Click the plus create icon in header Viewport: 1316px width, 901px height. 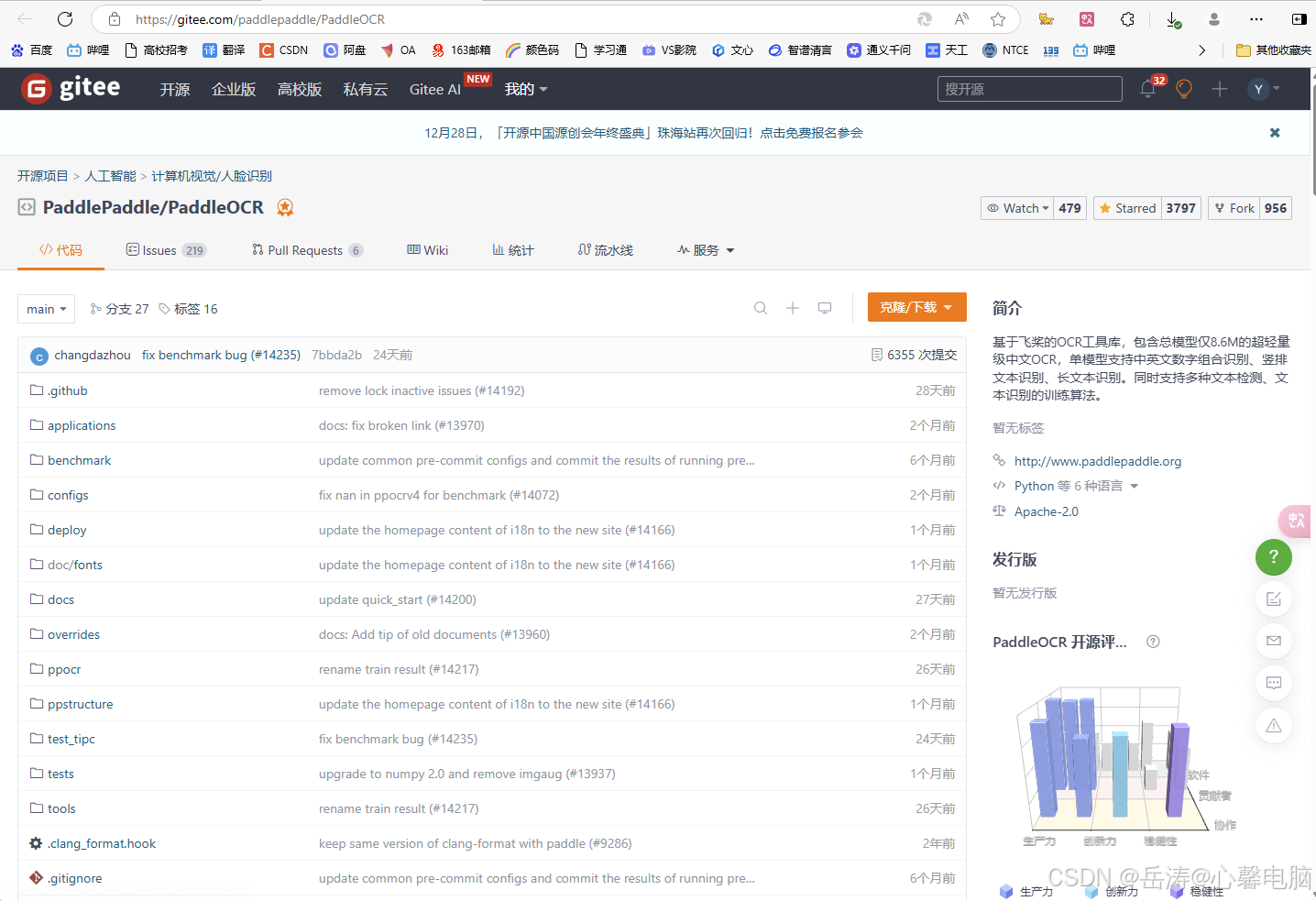click(x=1220, y=89)
